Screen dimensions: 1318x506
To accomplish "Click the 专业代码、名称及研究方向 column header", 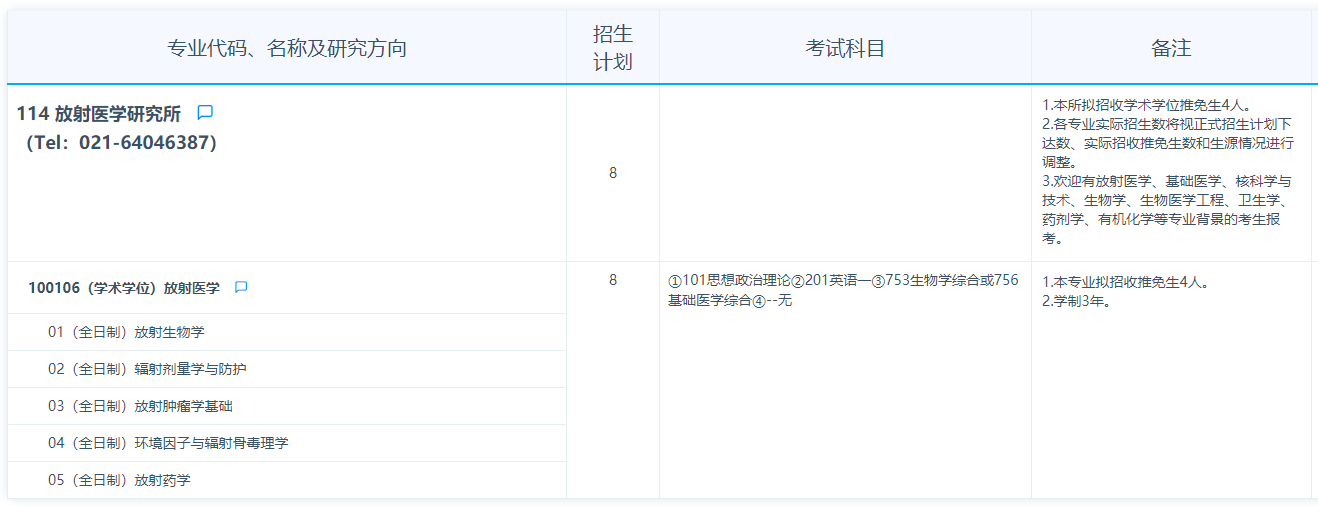I will pyautogui.click(x=287, y=48).
